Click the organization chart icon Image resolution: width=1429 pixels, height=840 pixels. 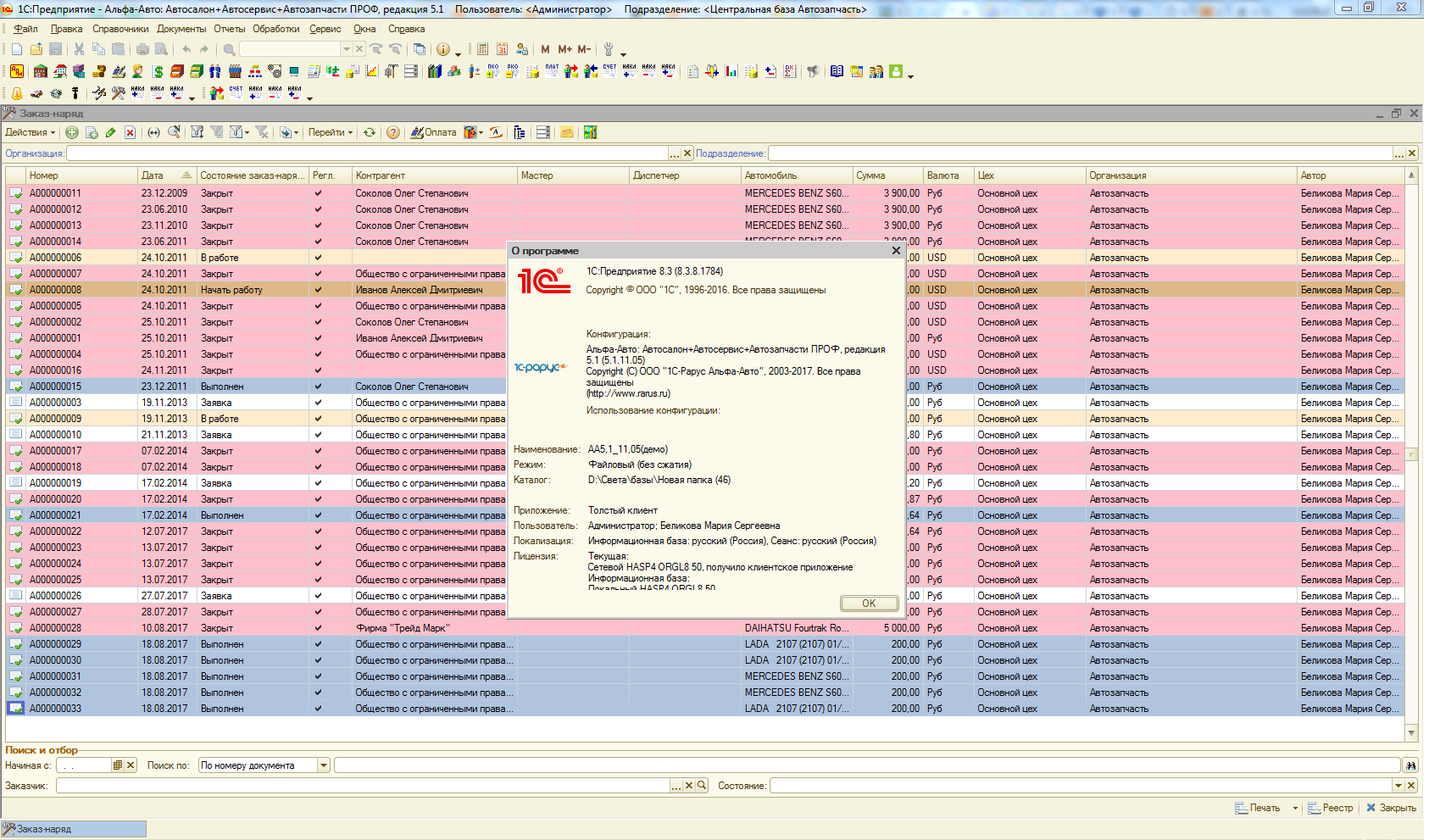click(255, 71)
